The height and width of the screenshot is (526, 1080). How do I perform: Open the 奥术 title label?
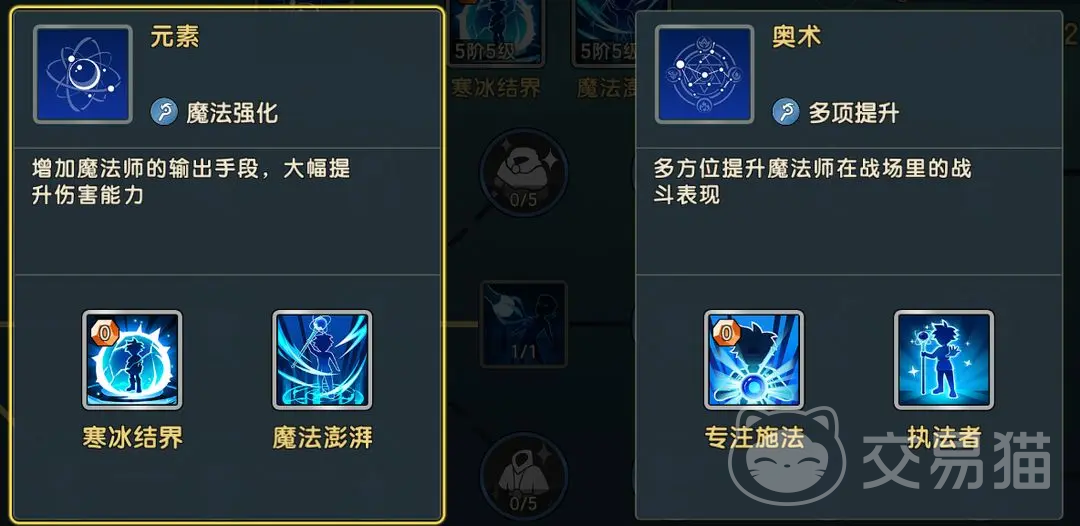797,37
